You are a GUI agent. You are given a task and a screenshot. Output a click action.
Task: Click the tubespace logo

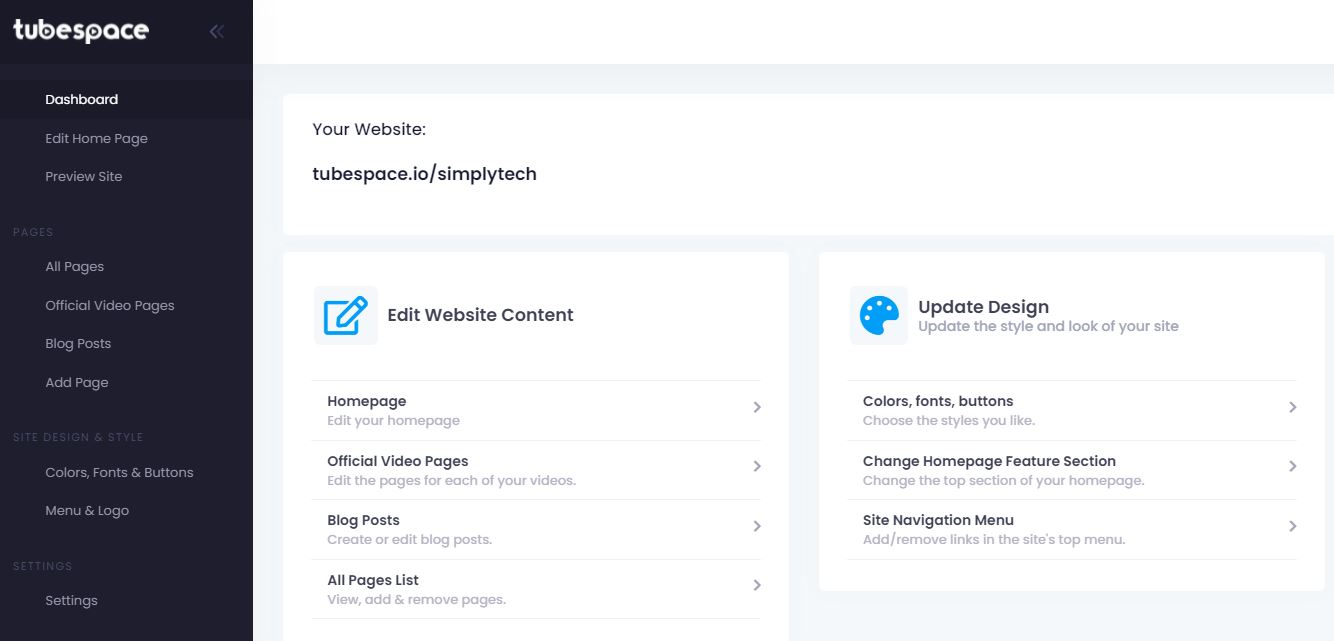pyautogui.click(x=81, y=31)
